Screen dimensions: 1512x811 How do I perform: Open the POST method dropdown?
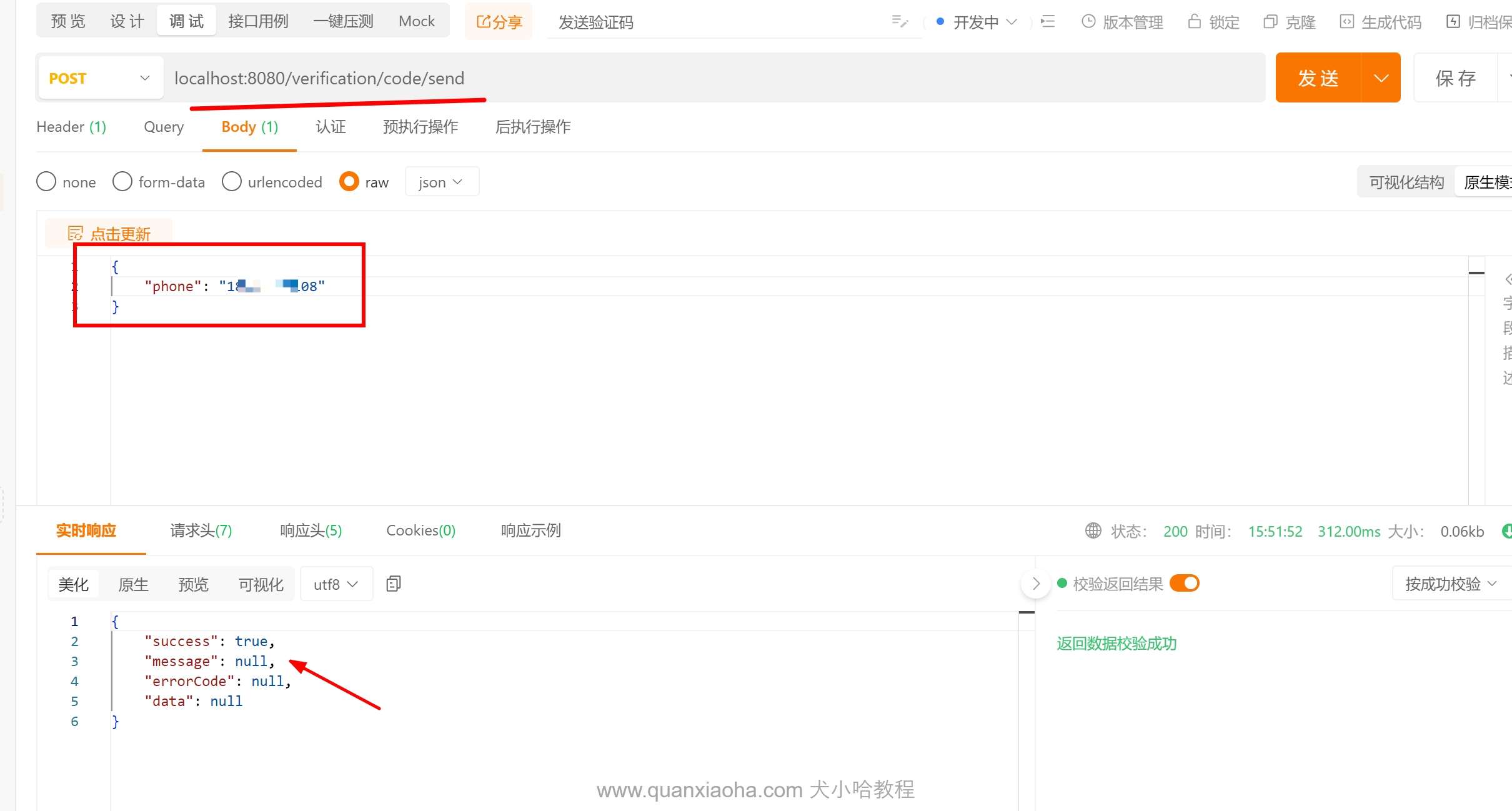(x=100, y=78)
